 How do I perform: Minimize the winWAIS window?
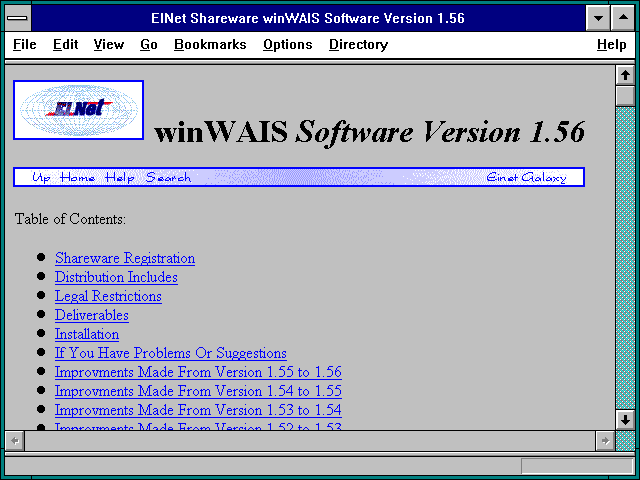pyautogui.click(x=598, y=18)
